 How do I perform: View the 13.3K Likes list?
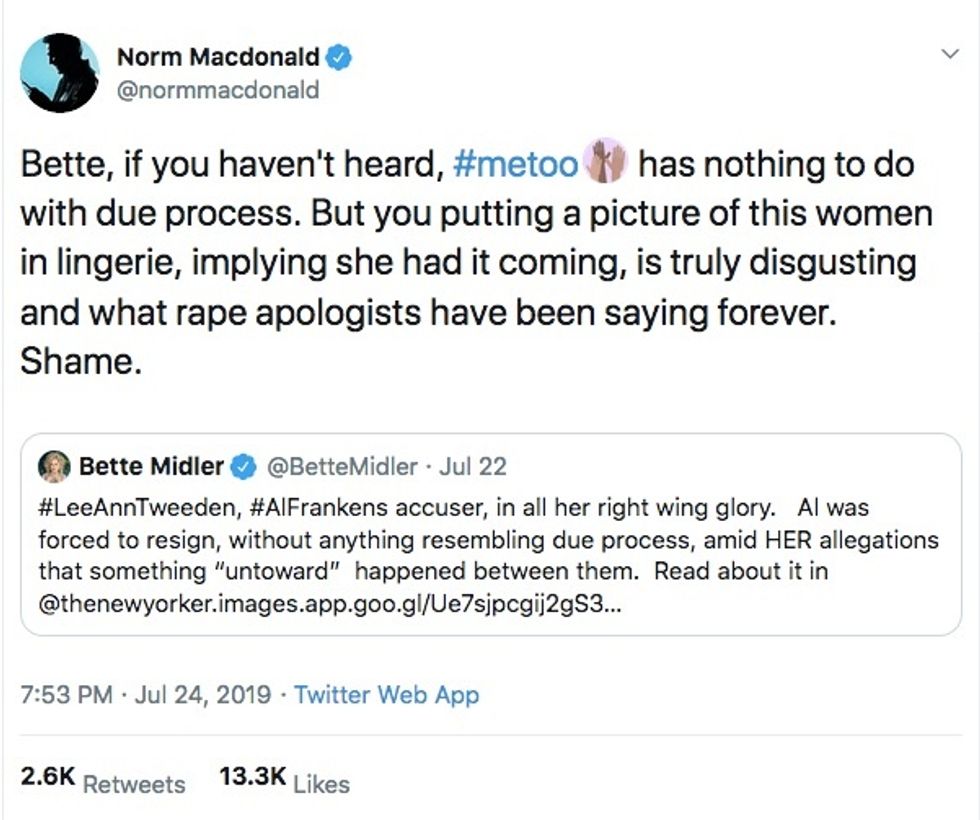pyautogui.click(x=285, y=781)
